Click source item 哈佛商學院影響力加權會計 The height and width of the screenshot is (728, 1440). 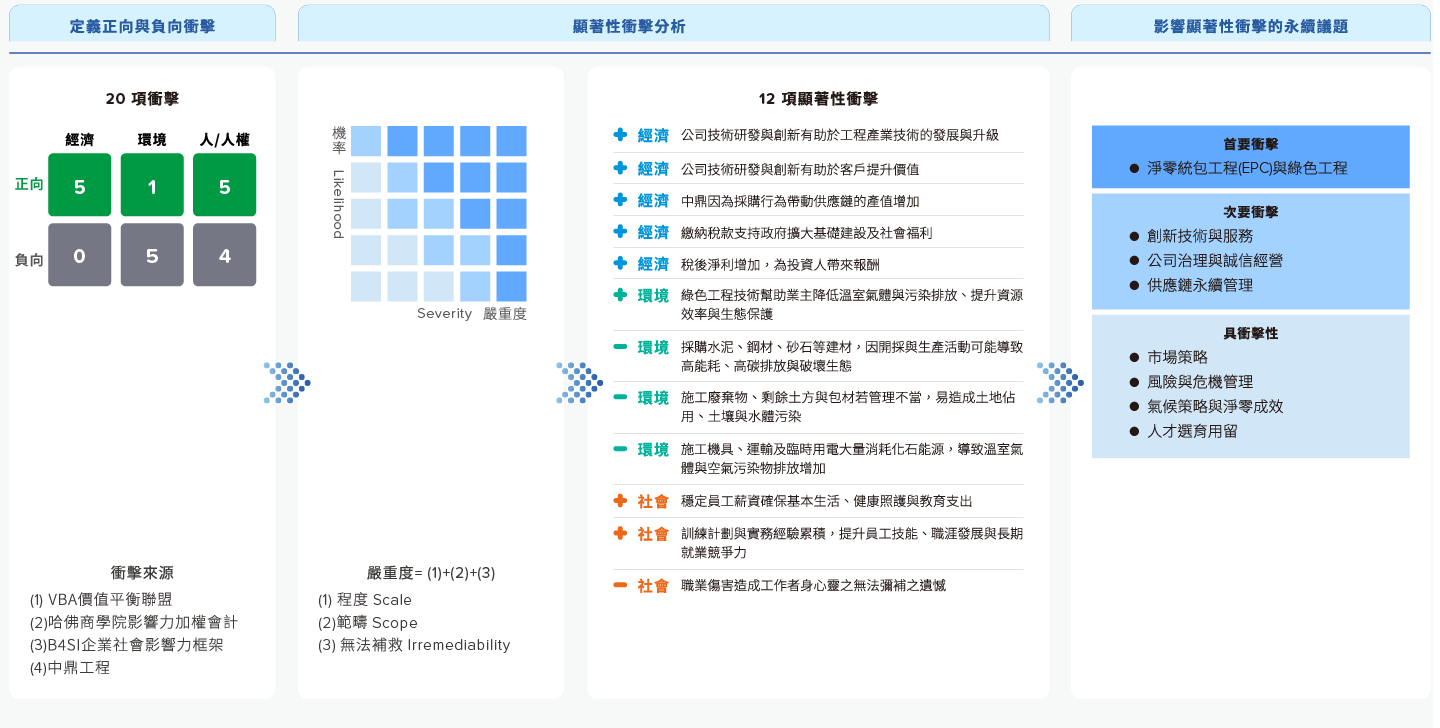(134, 622)
